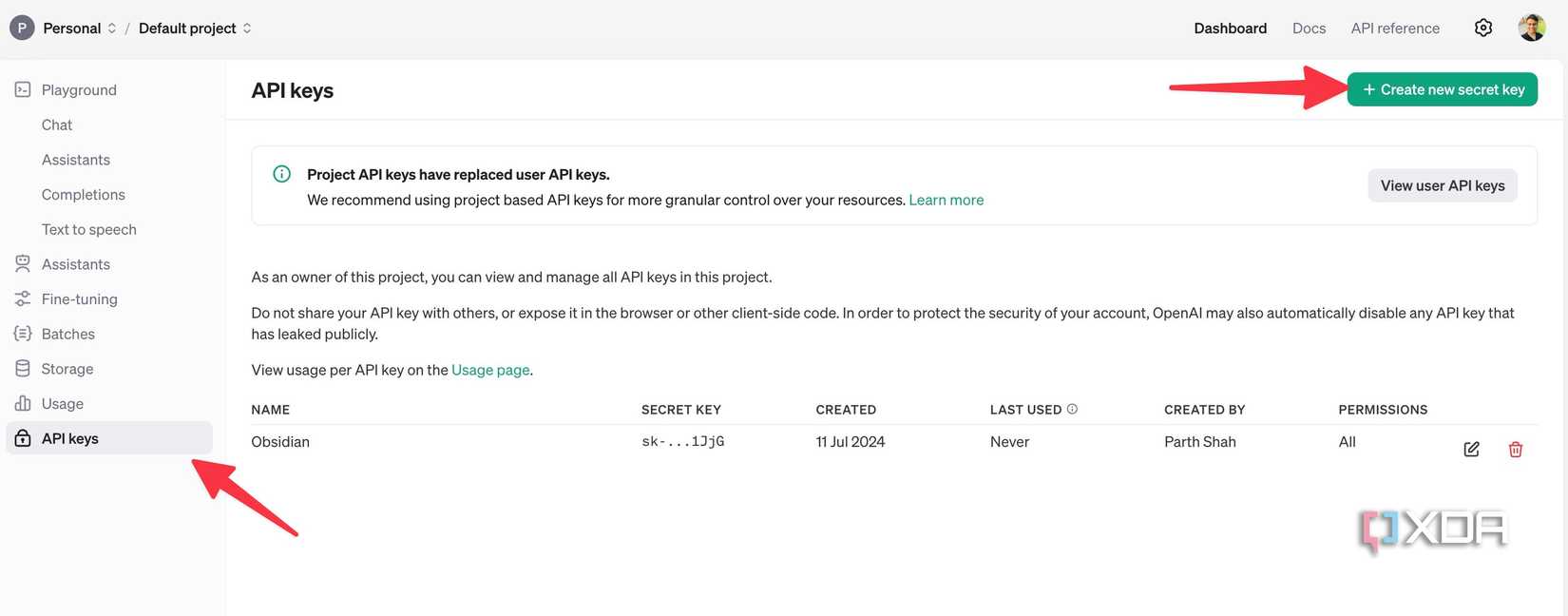Select indented Assistants under Playground
The height and width of the screenshot is (616, 1568).
pos(76,160)
